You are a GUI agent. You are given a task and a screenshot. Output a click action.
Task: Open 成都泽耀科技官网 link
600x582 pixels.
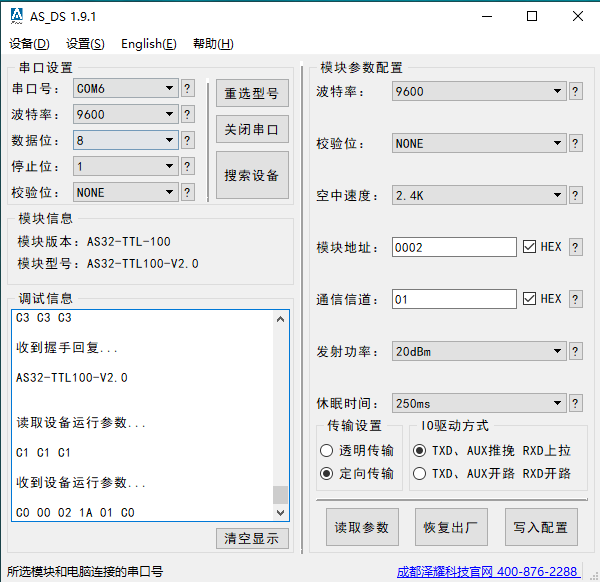click(487, 572)
